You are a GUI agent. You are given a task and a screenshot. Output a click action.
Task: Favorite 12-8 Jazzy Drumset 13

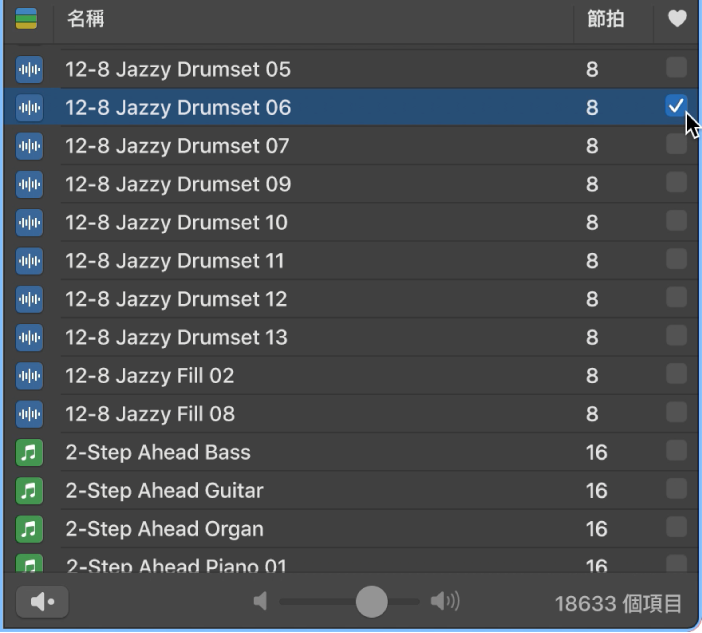[676, 335]
